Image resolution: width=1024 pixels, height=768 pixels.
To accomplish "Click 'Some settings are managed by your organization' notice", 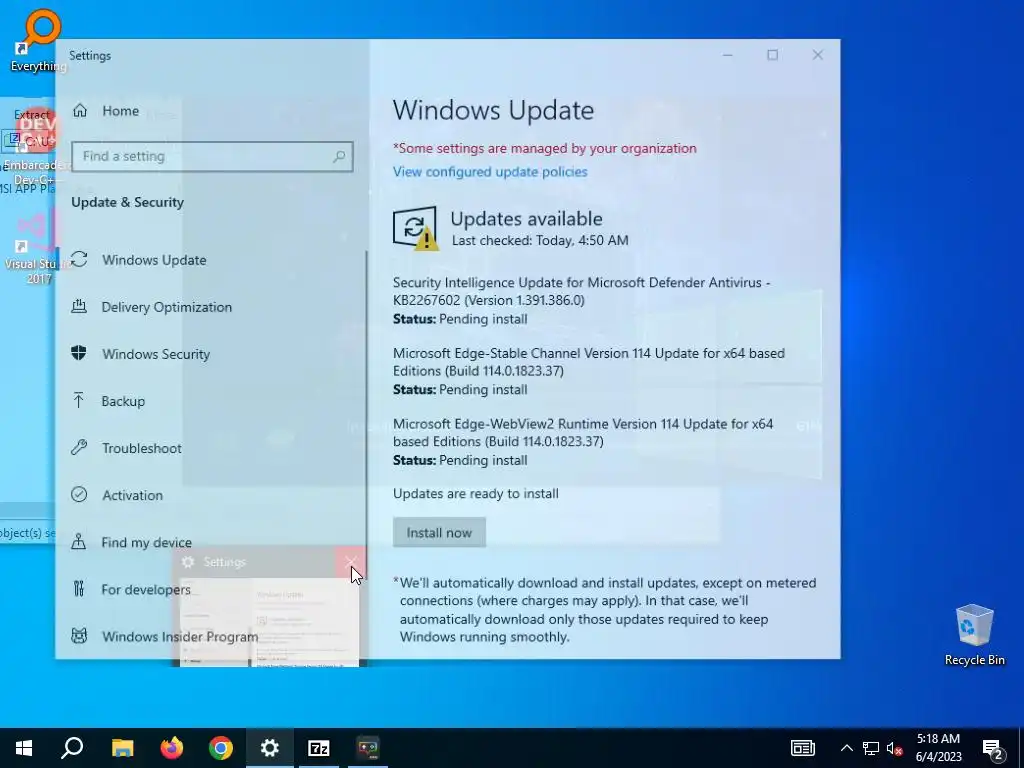I will tap(545, 148).
